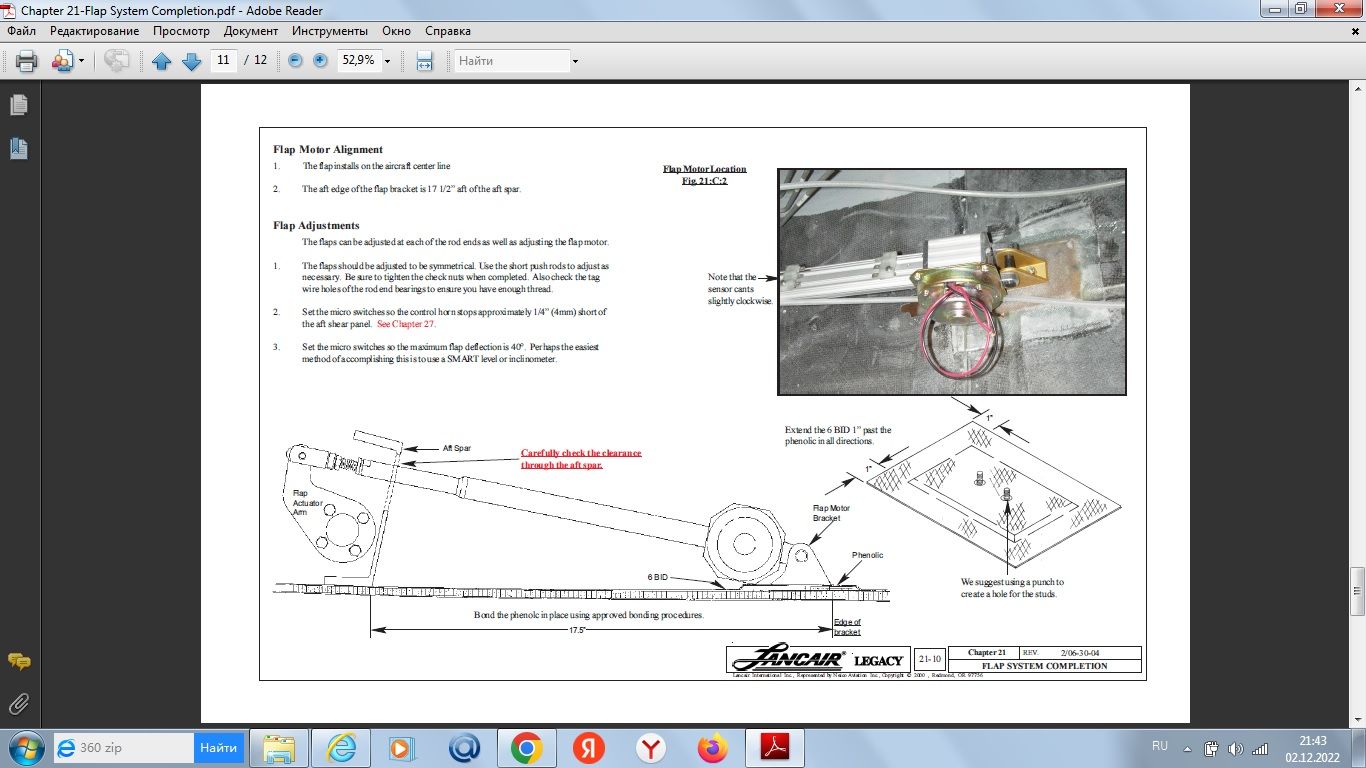1366x768 pixels.
Task: Click the '17.5"' dimension text
Action: pyautogui.click(x=577, y=631)
